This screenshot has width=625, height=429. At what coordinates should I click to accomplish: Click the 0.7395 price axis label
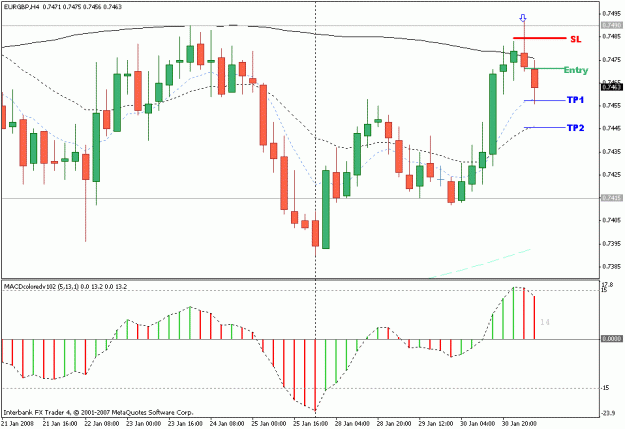[x=611, y=244]
